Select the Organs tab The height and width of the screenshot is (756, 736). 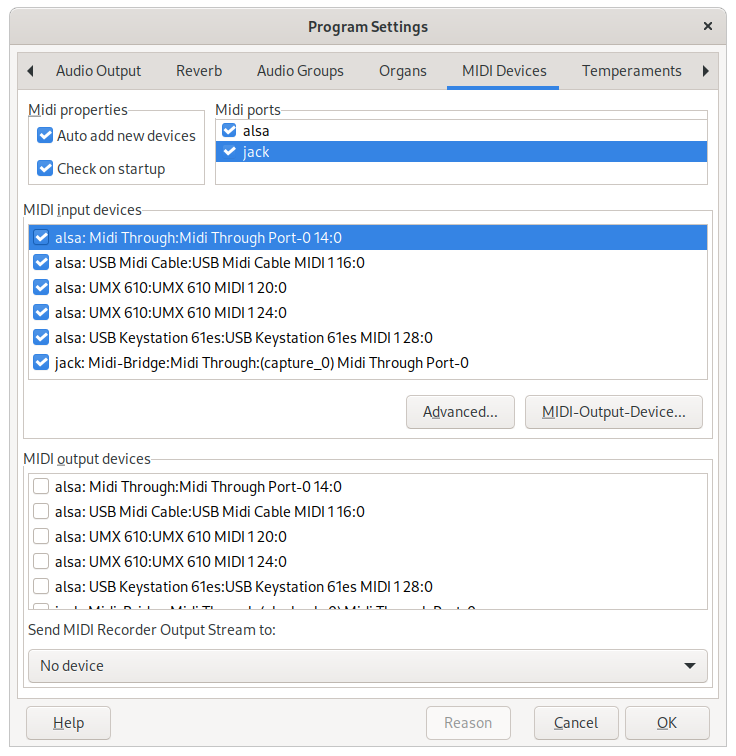click(402, 71)
